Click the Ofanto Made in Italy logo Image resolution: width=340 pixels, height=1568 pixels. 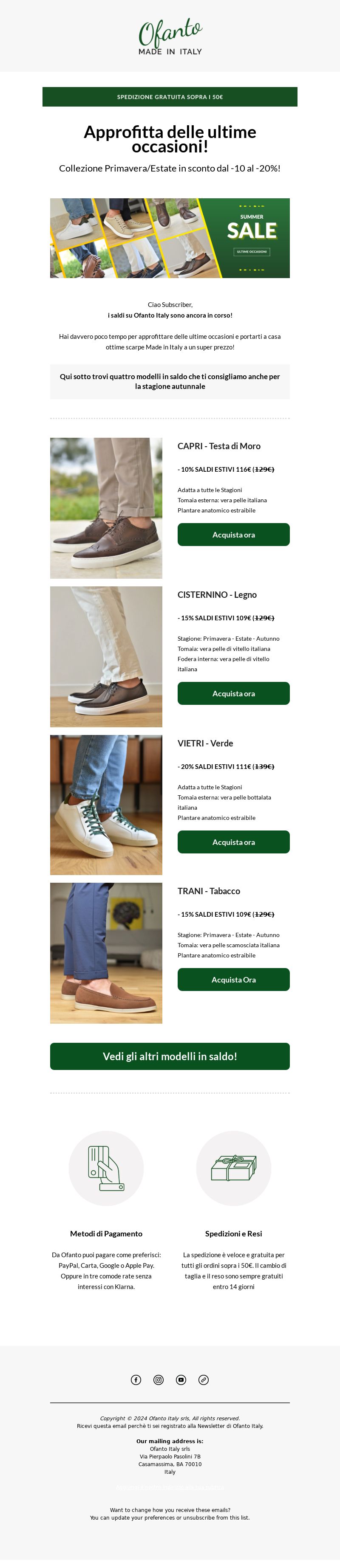tap(170, 37)
